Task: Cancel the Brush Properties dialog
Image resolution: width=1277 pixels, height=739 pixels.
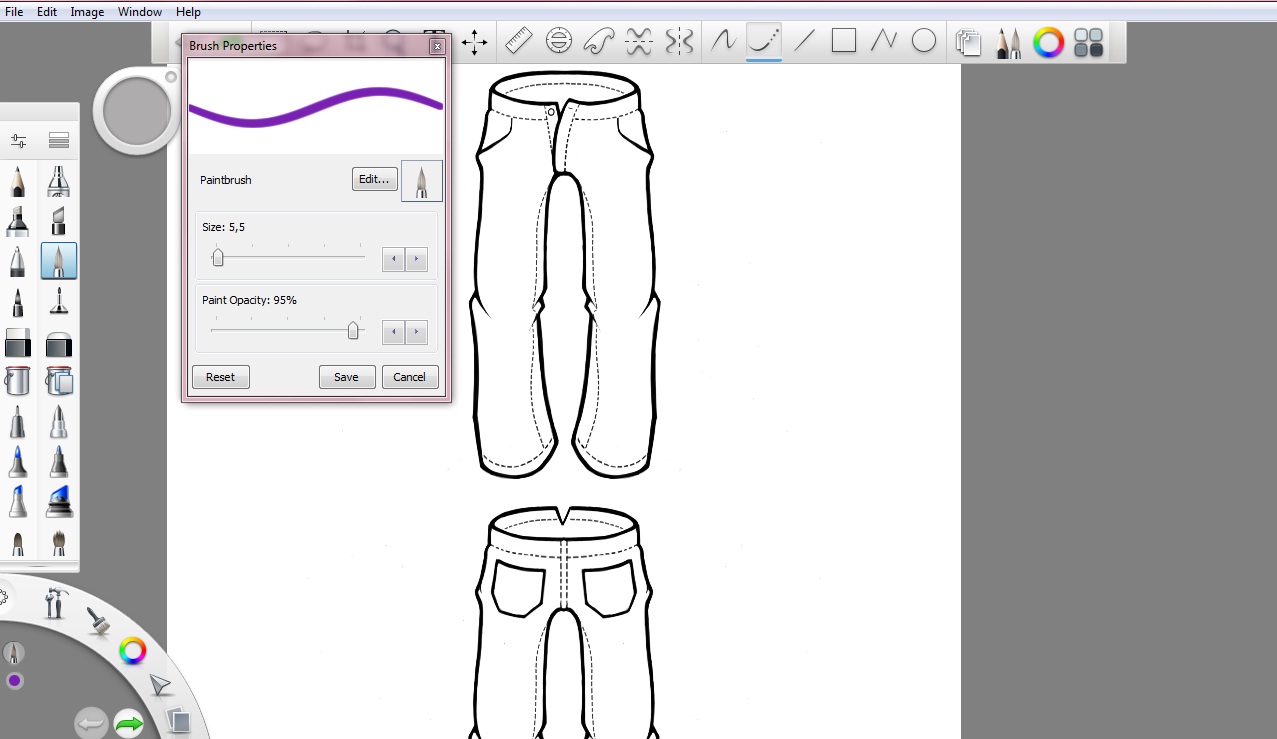Action: pos(410,377)
